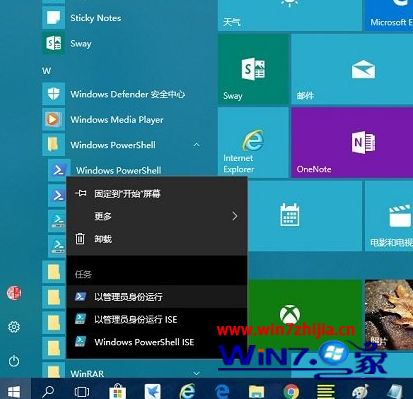This screenshot has height=399, width=413.
Task: Click the trash uninstall icon
Action: [80, 238]
